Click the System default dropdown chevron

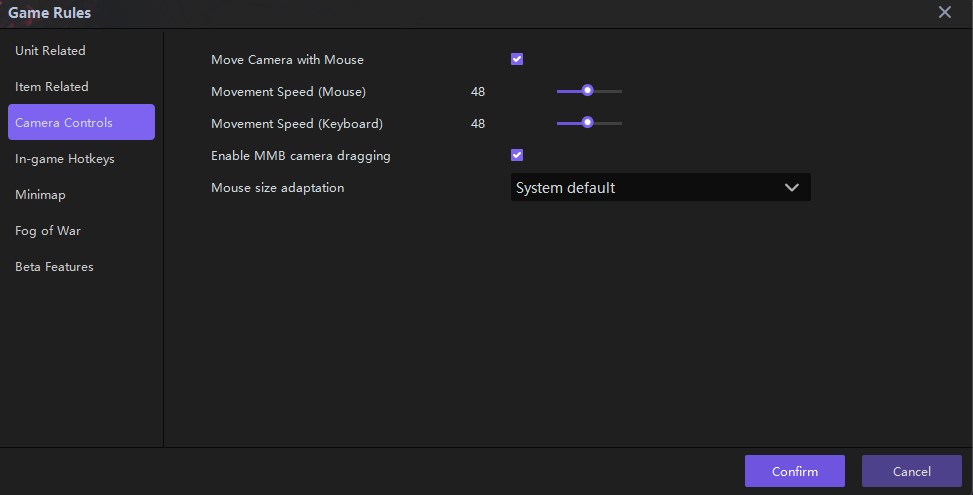792,188
